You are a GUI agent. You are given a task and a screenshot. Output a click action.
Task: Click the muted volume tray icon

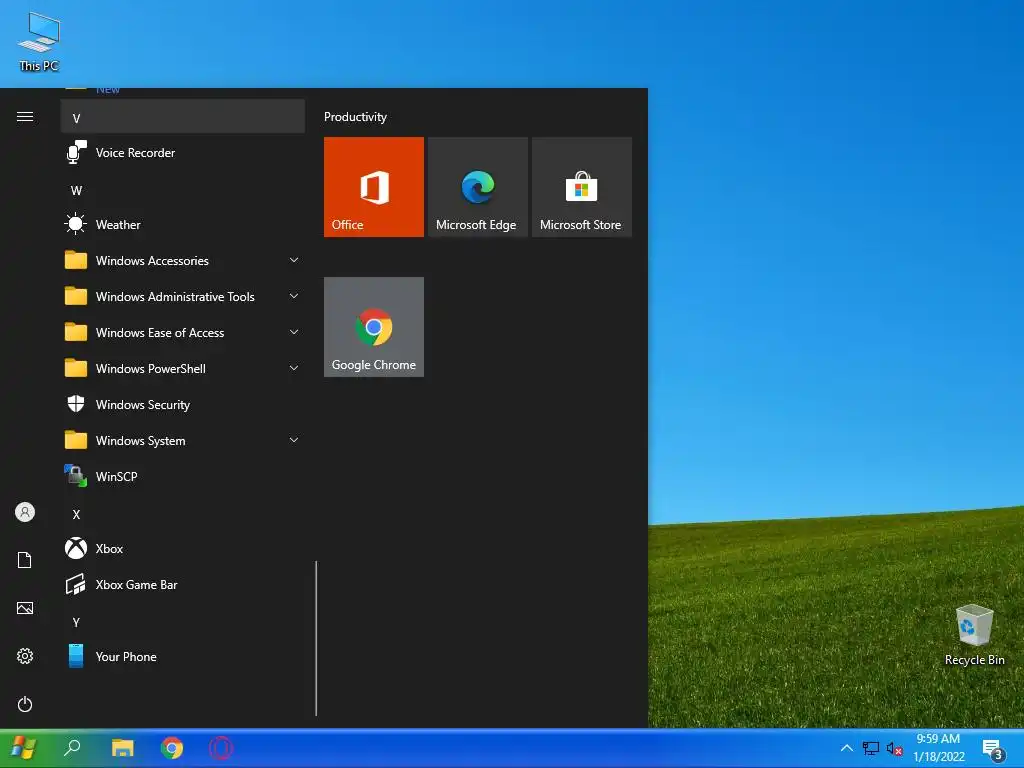pos(894,748)
